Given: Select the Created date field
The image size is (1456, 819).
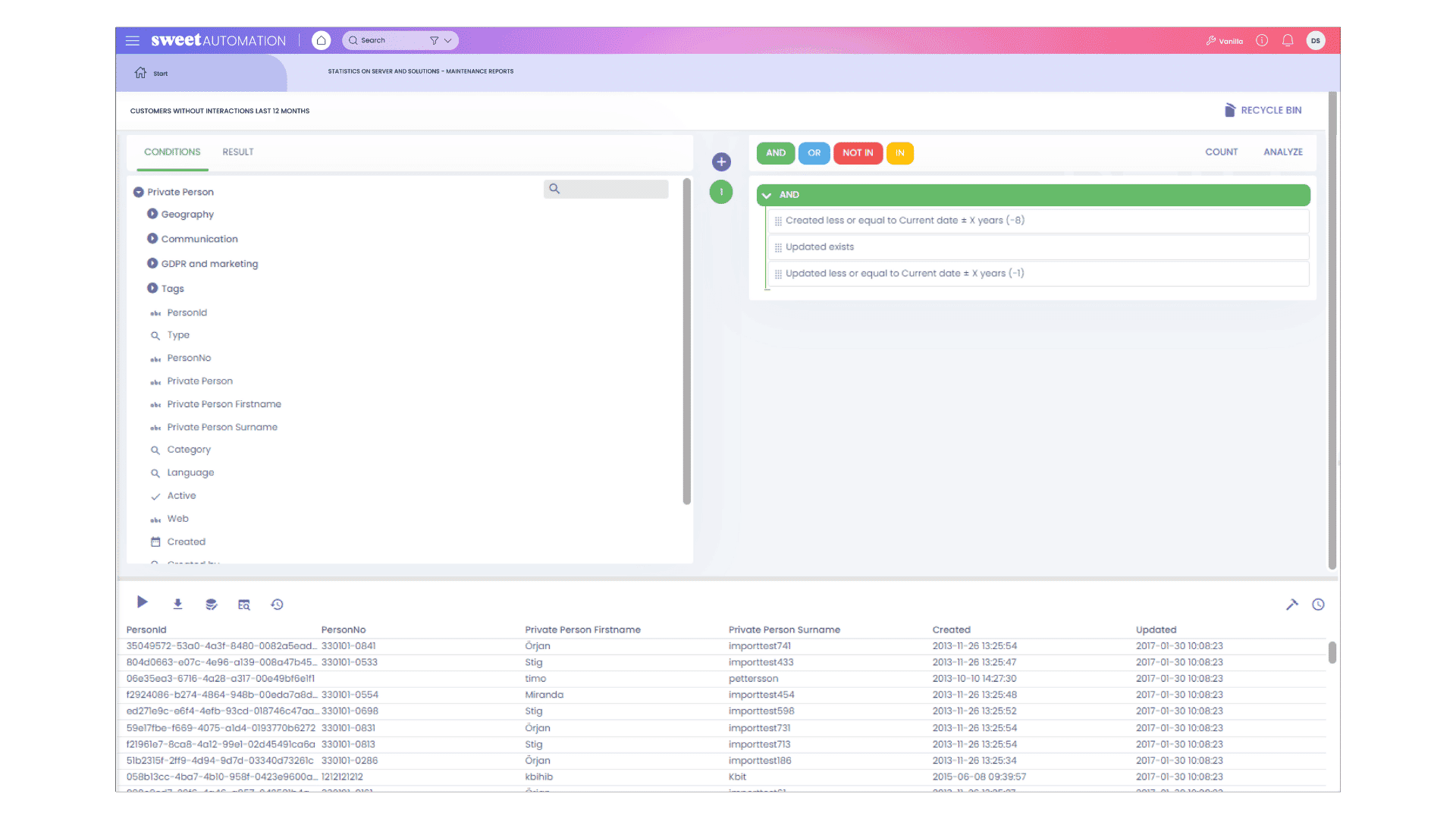Looking at the screenshot, I should point(186,542).
